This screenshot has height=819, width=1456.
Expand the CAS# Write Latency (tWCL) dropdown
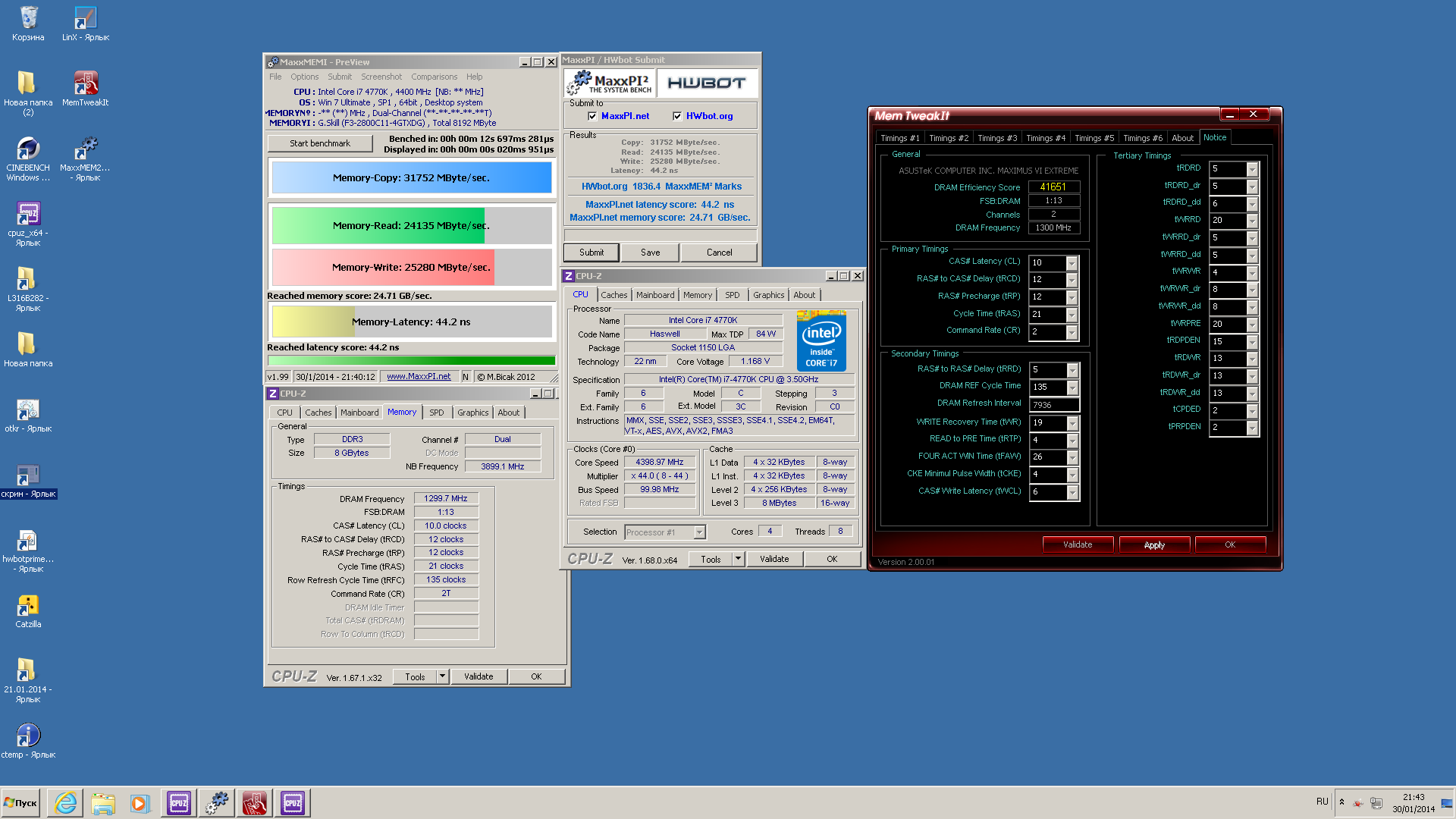pyautogui.click(x=1072, y=492)
